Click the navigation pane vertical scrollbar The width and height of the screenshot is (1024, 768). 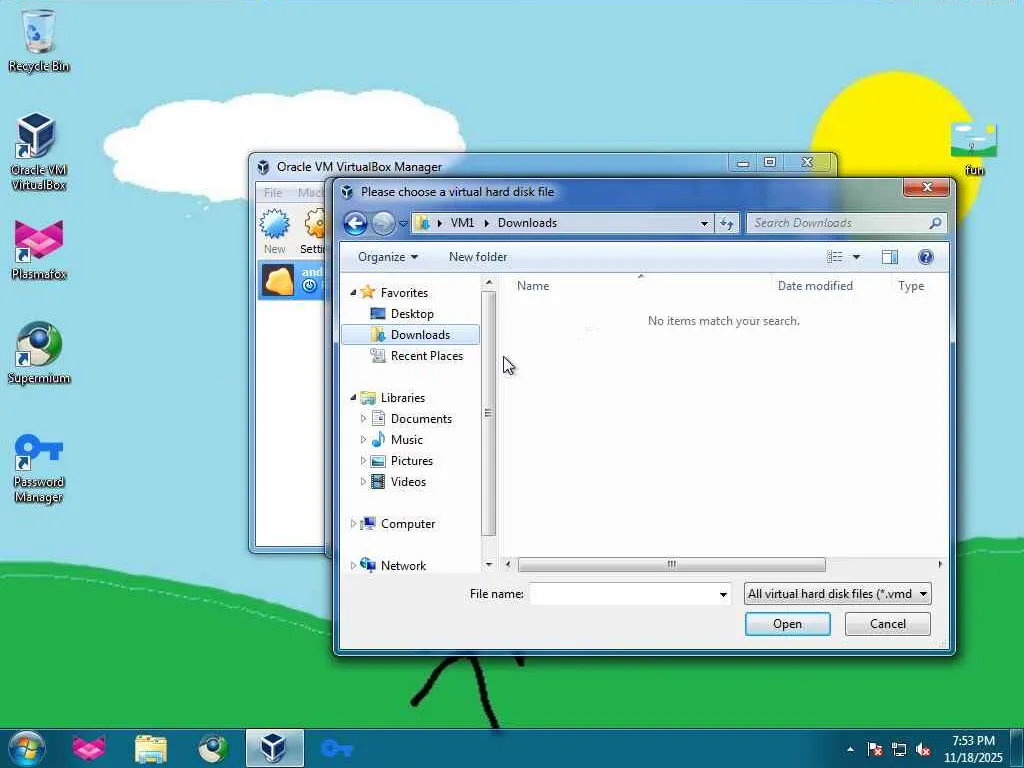coord(488,413)
